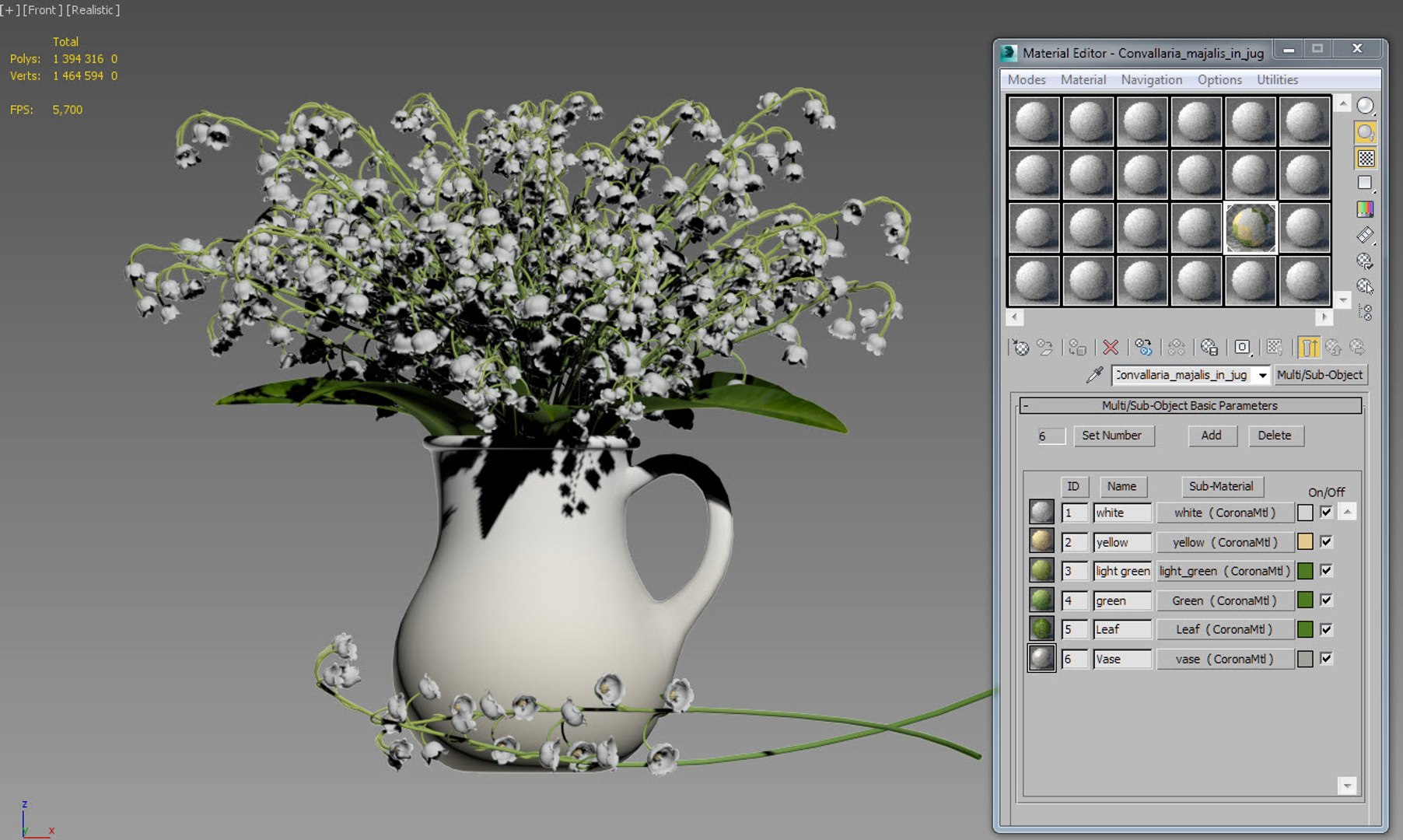Collapse the Multi/Sub-Object Basic Parameters rollout
Image resolution: width=1403 pixels, height=840 pixels.
point(1190,406)
